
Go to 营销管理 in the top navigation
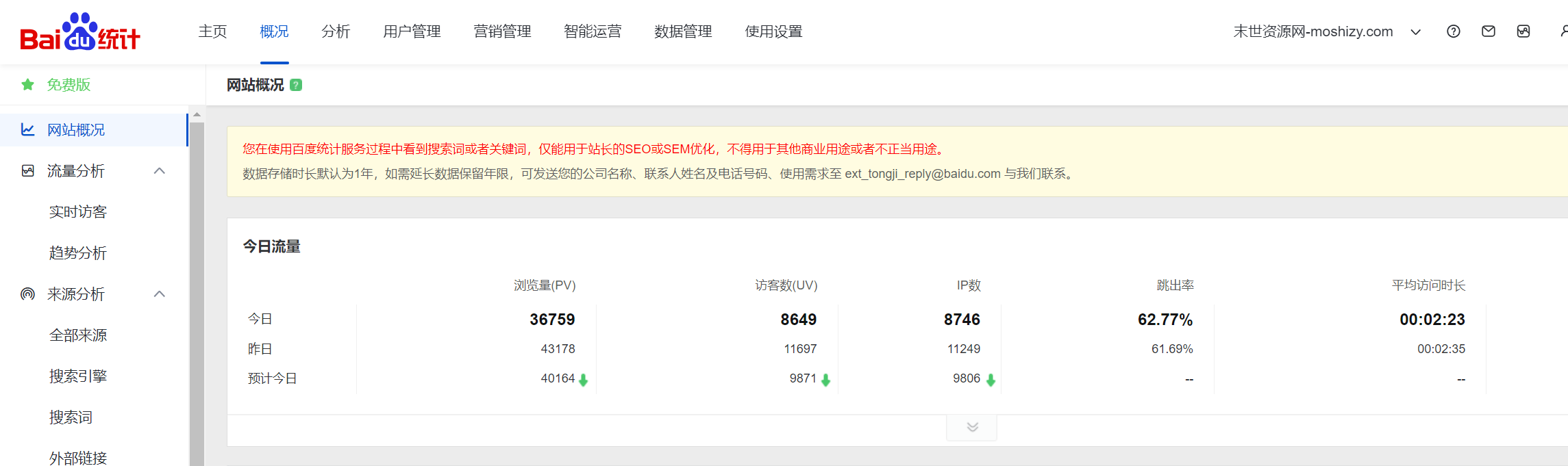(x=502, y=31)
